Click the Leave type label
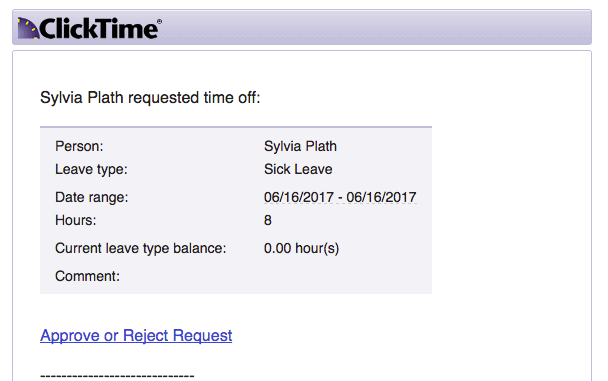 [91, 170]
